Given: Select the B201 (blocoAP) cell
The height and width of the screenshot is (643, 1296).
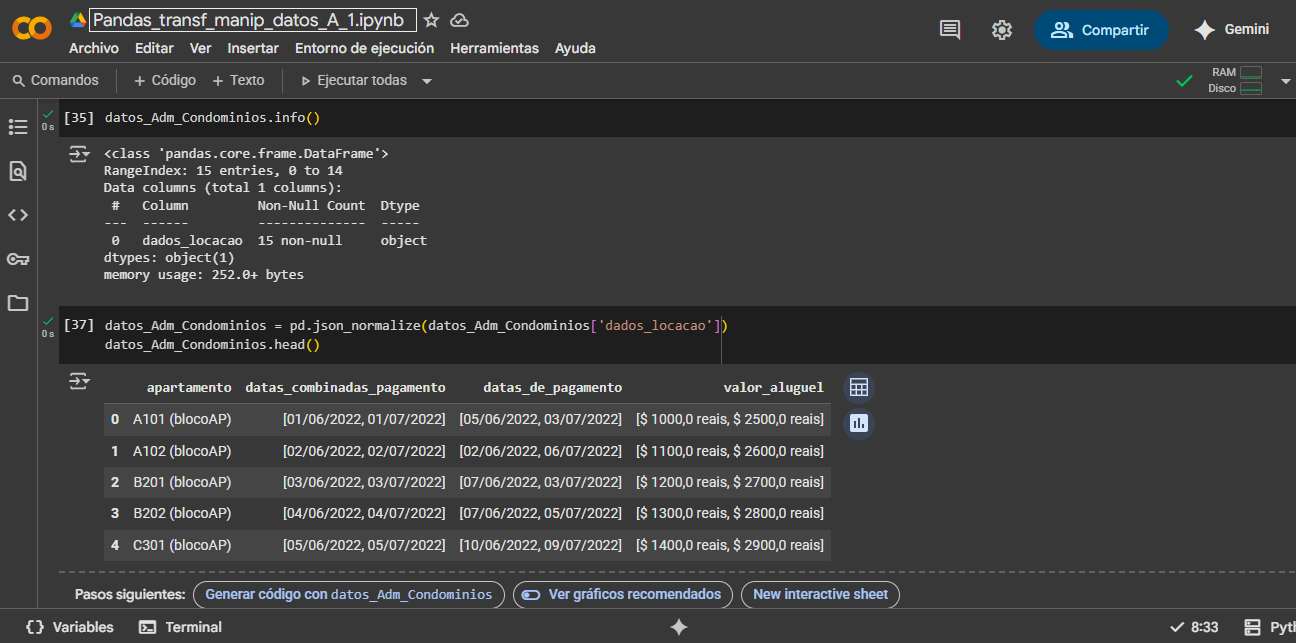Looking at the screenshot, I should [182, 482].
